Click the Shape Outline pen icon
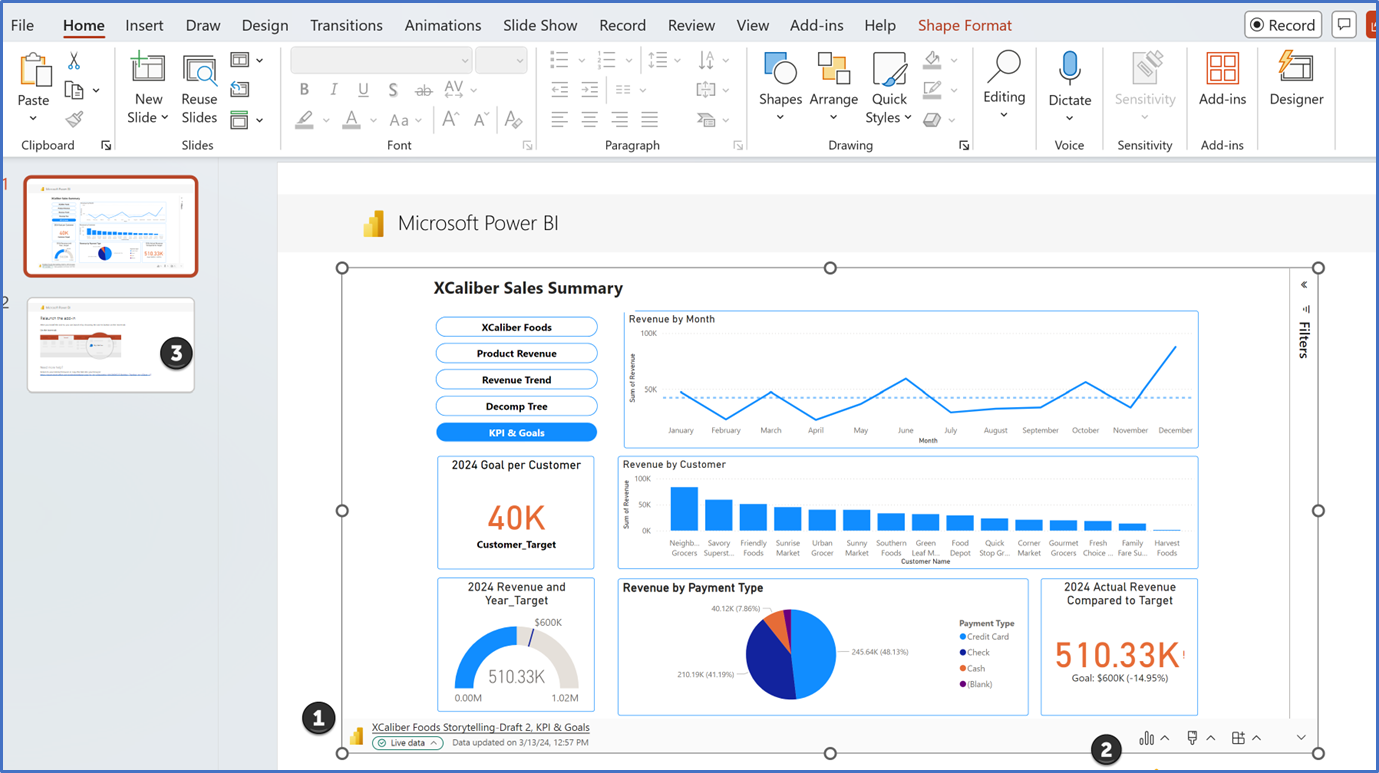 [x=932, y=90]
